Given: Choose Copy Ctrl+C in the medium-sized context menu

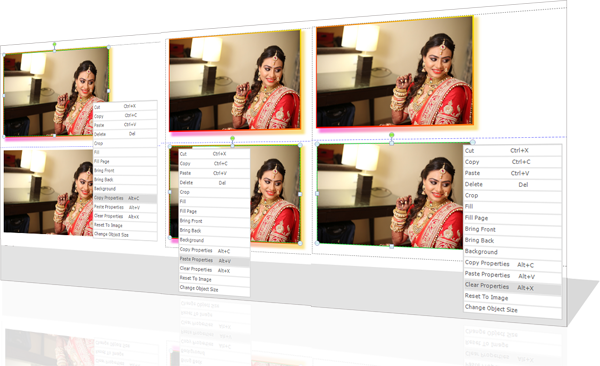Looking at the screenshot, I should coord(214,163).
